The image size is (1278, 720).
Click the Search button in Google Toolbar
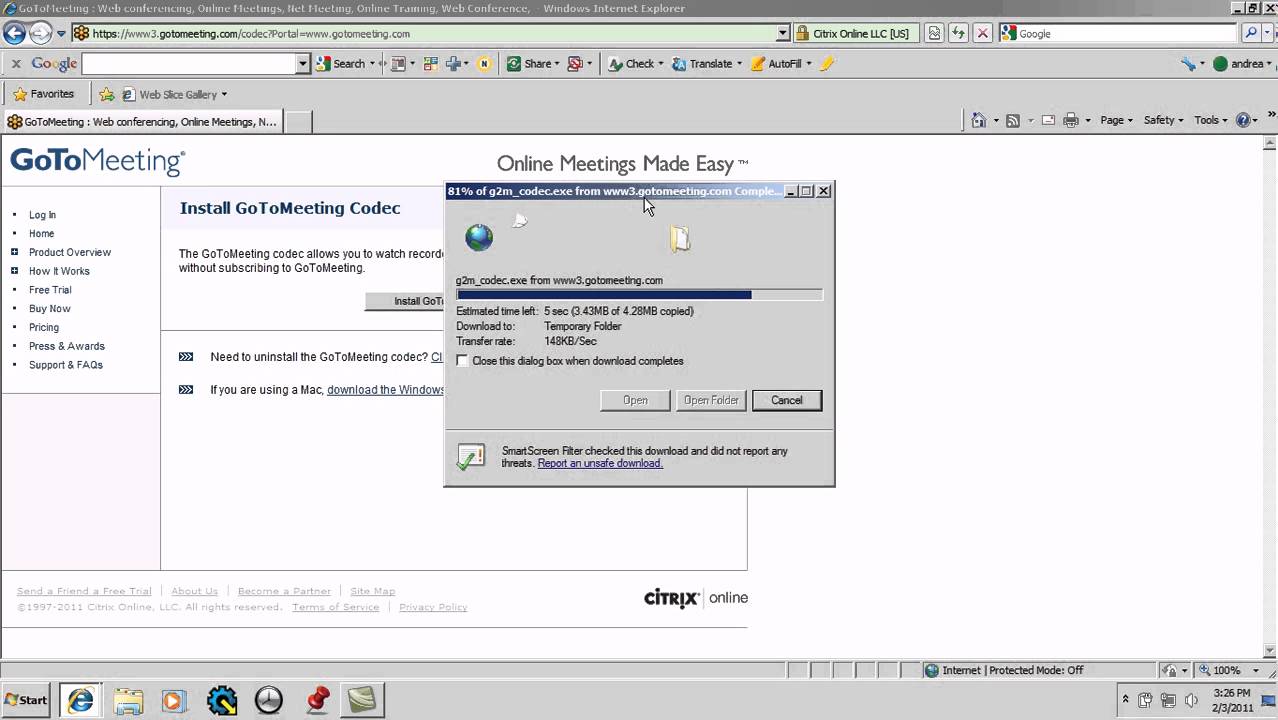click(x=340, y=63)
